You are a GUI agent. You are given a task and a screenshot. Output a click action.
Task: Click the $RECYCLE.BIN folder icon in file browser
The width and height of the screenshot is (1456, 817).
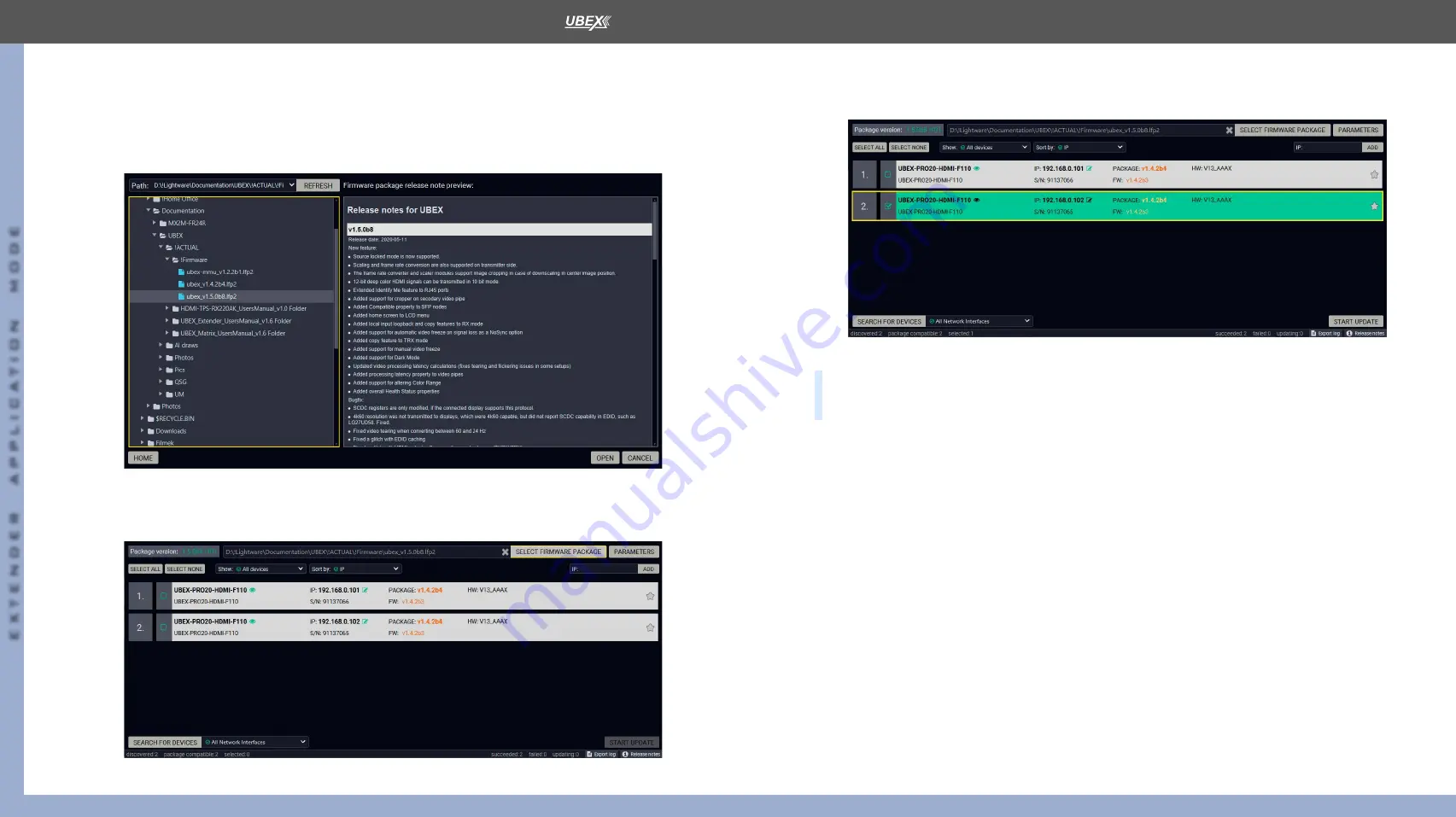[151, 419]
